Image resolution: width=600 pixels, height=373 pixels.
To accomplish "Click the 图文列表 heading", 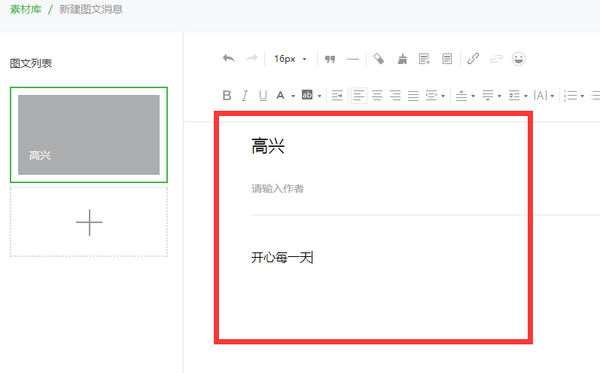I will coord(31,63).
